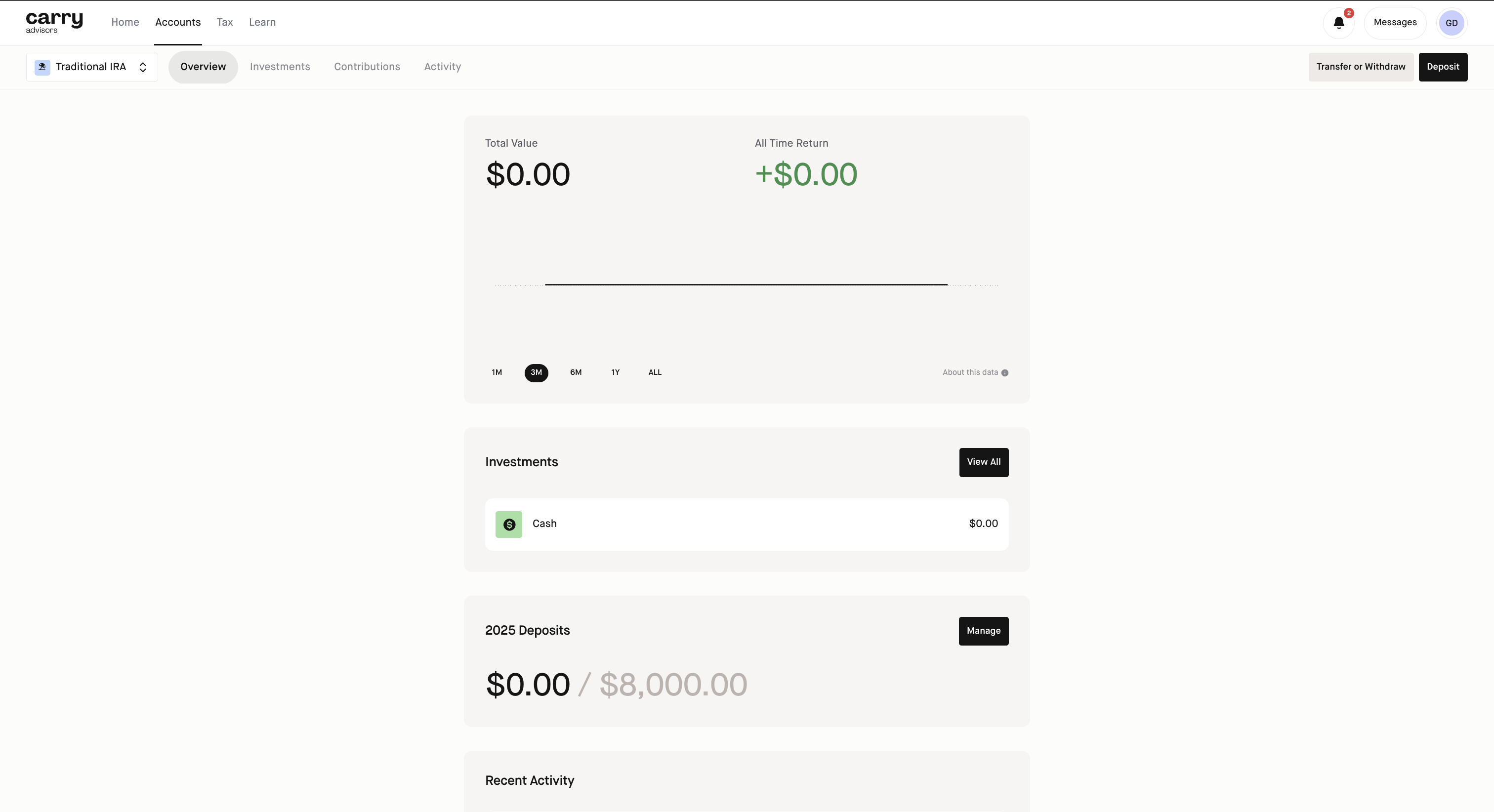Select the 1Y chart range

pos(616,372)
